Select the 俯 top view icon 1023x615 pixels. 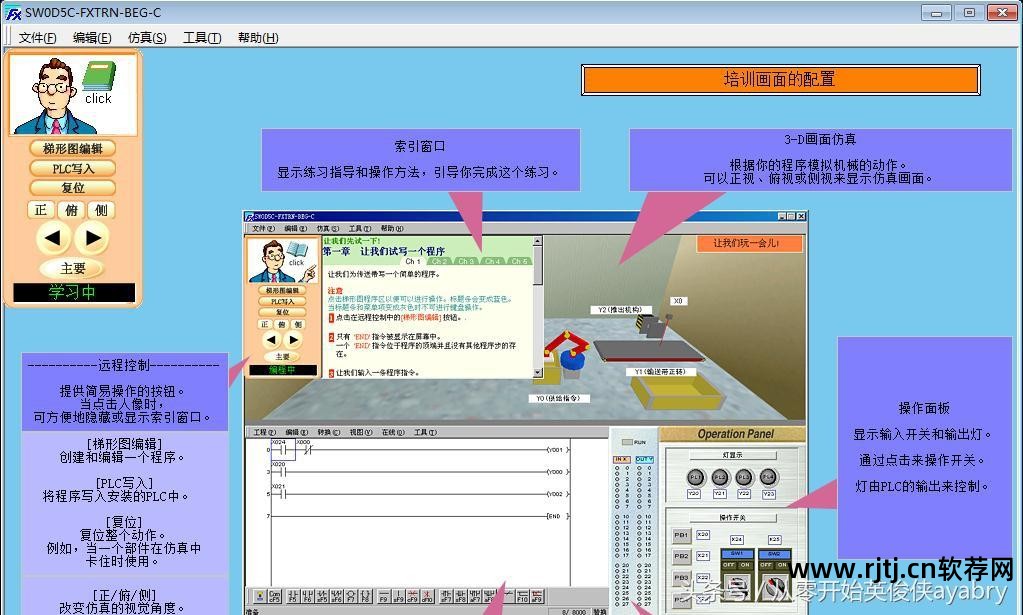73,210
